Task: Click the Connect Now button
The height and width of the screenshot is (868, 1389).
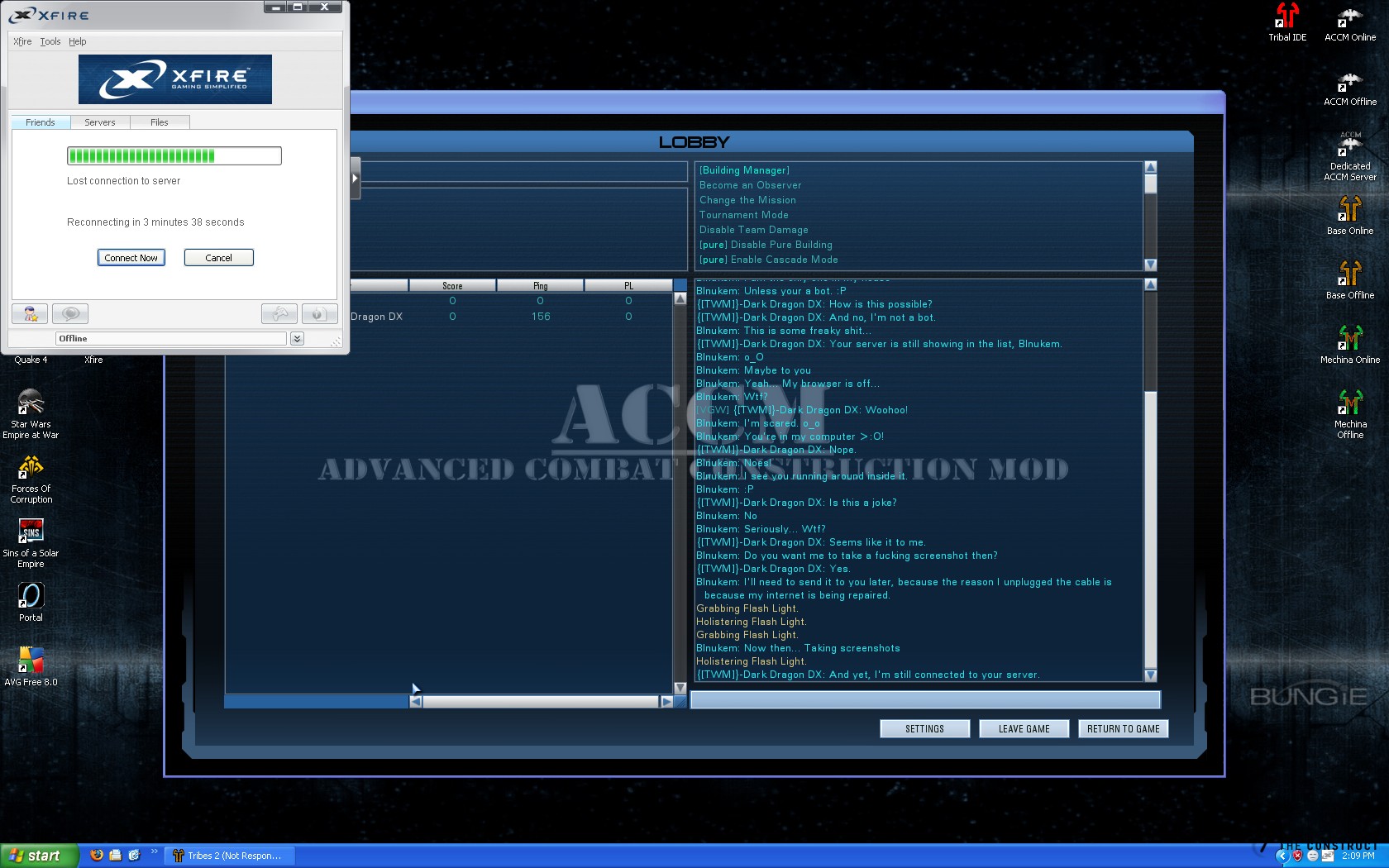Action: (131, 258)
